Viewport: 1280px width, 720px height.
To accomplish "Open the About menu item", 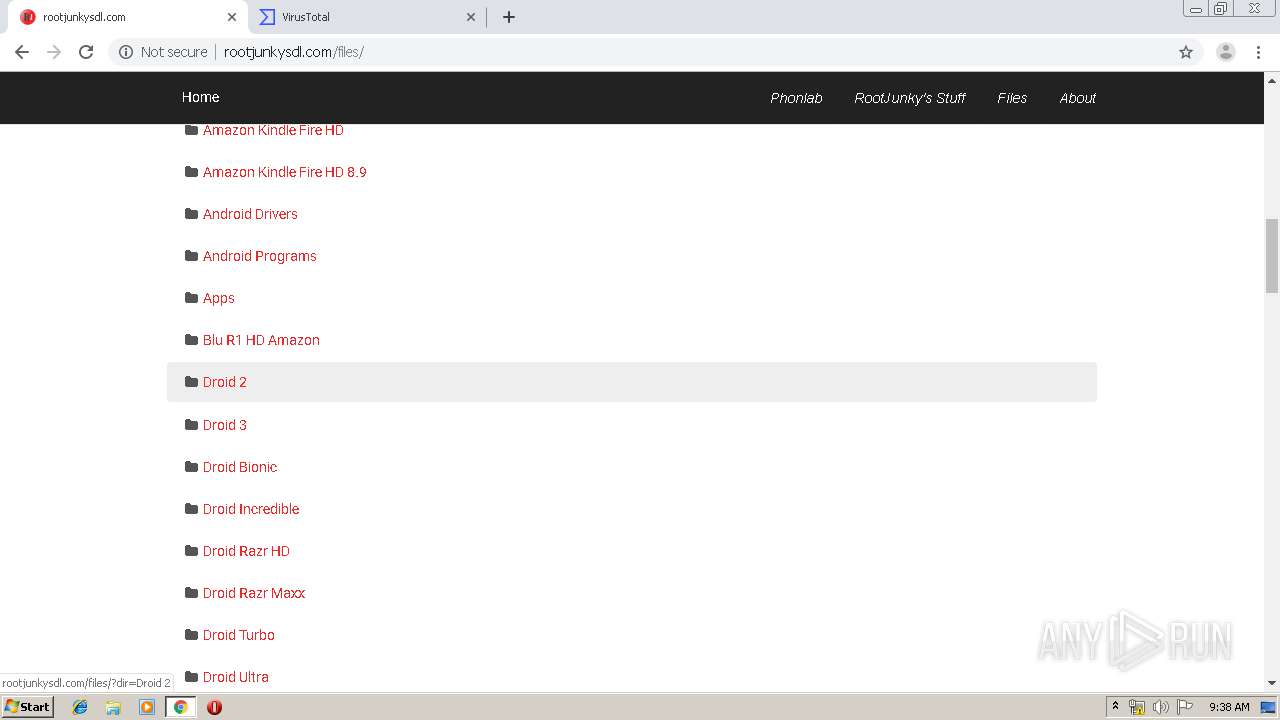I will click(1078, 98).
